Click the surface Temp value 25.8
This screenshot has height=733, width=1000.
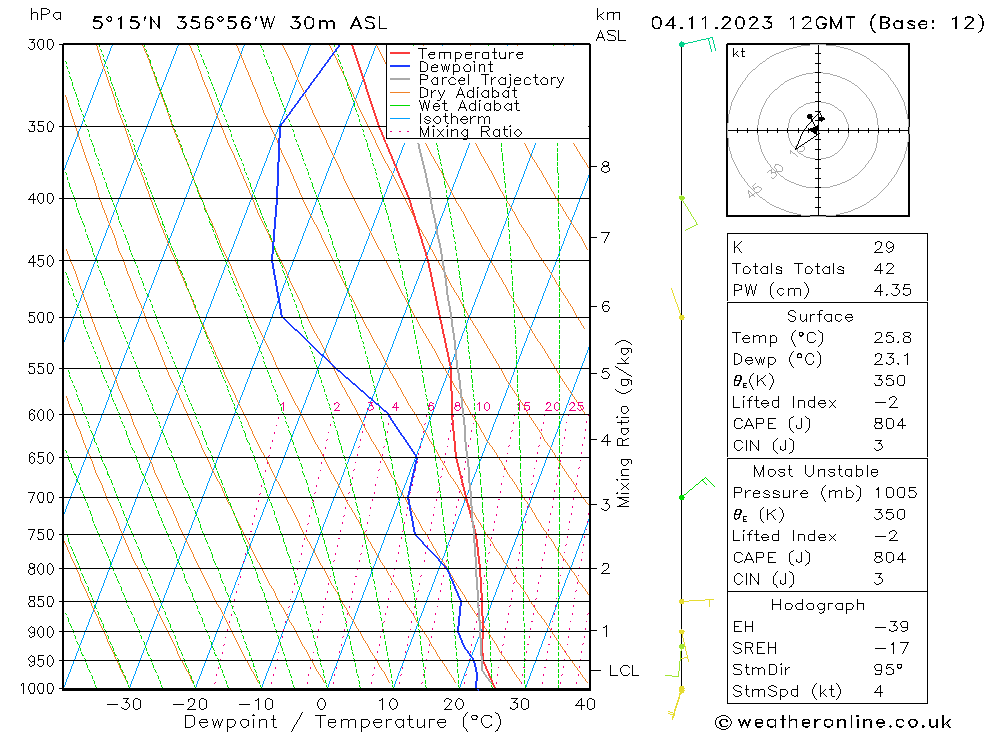click(x=893, y=337)
